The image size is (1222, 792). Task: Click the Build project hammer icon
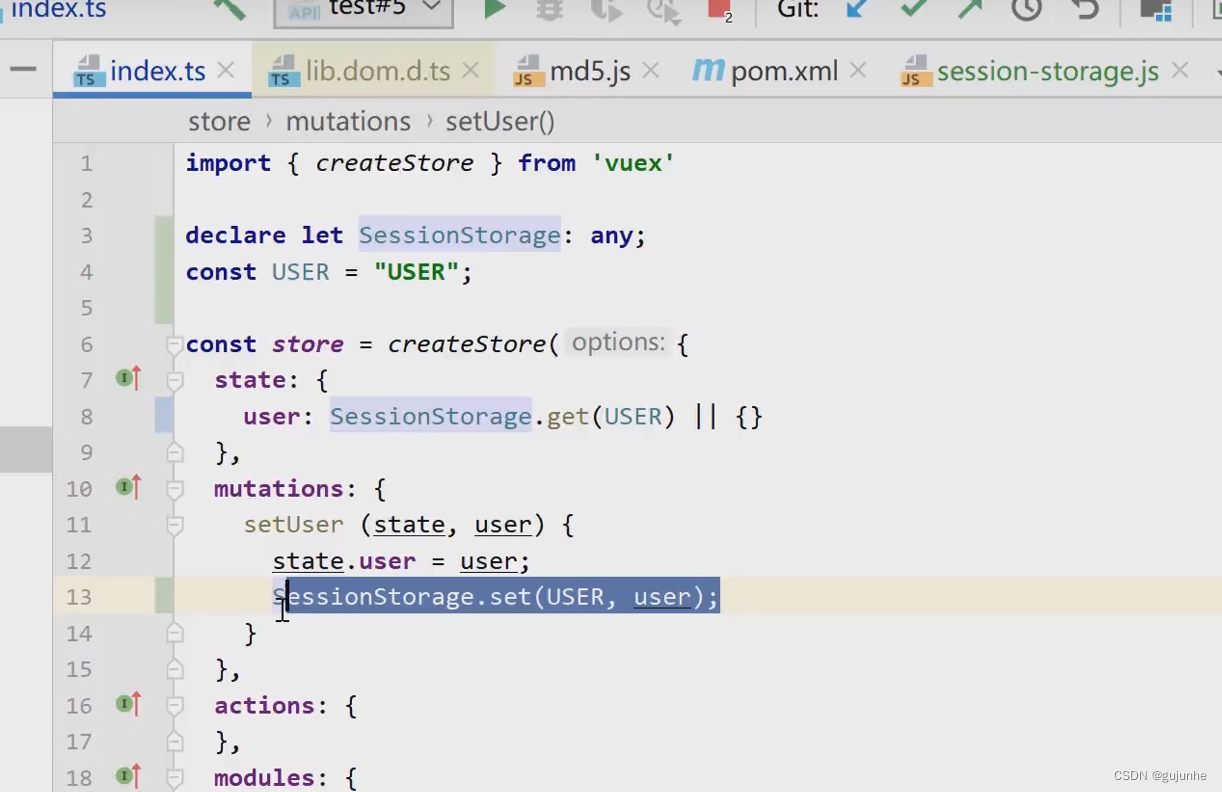click(229, 9)
